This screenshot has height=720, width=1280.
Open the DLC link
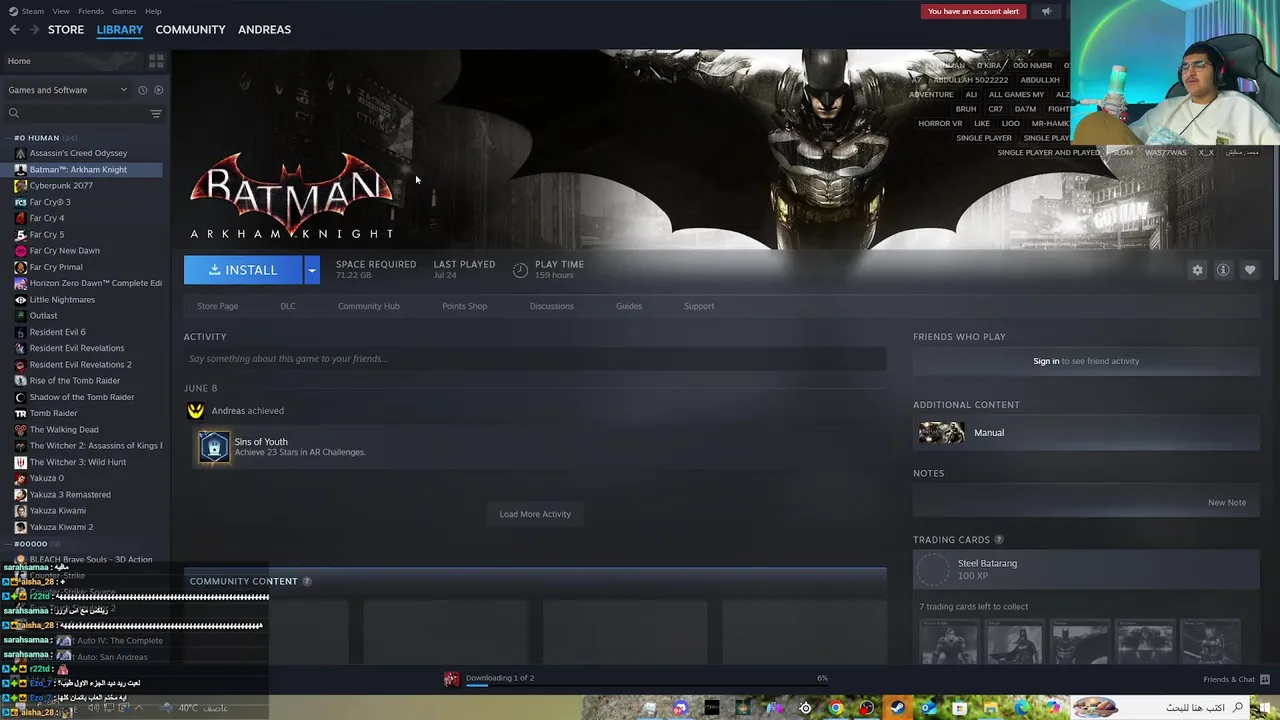click(288, 306)
